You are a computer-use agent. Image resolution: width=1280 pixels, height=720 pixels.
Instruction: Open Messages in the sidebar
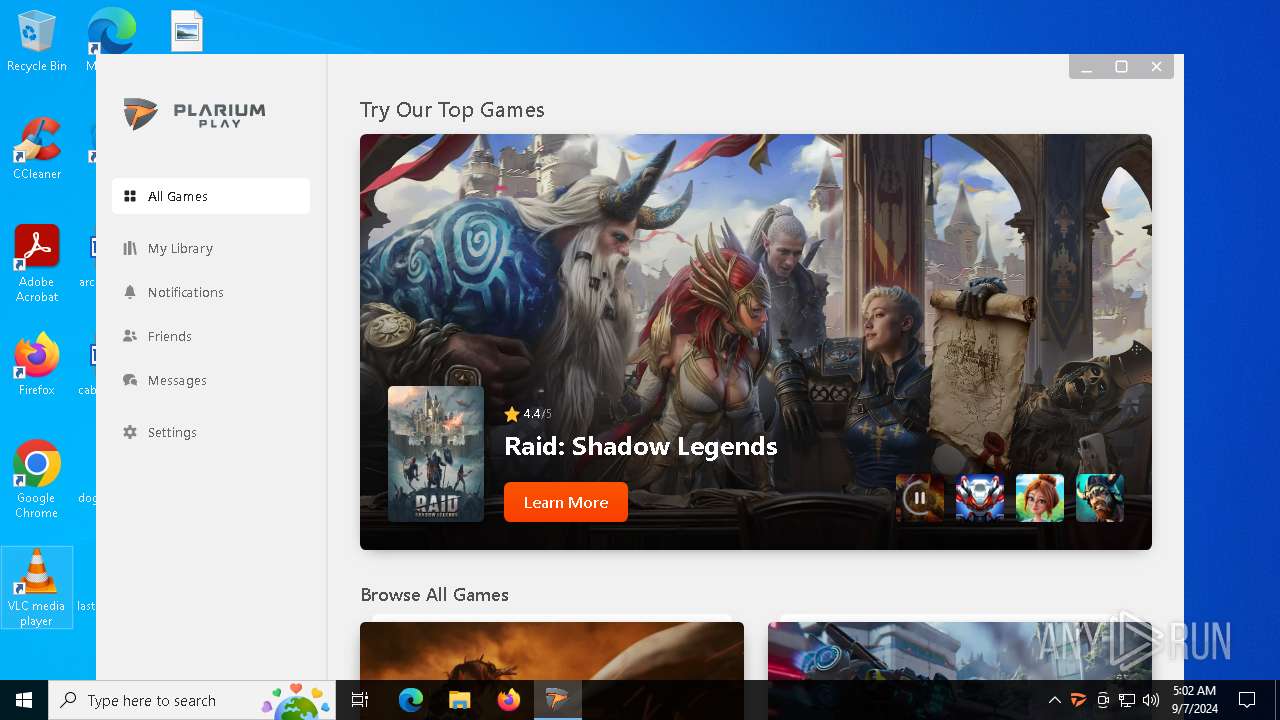tap(211, 380)
